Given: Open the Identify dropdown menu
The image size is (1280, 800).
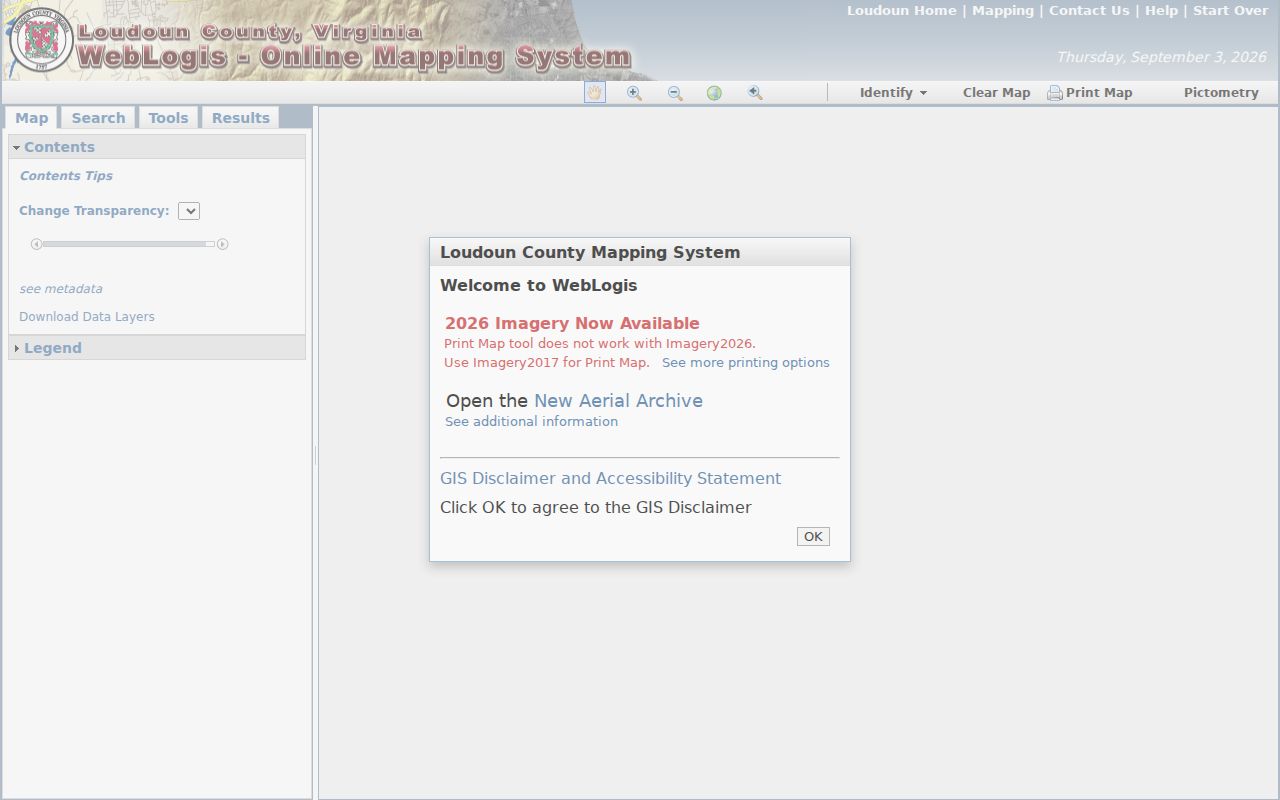Looking at the screenshot, I should click(893, 92).
